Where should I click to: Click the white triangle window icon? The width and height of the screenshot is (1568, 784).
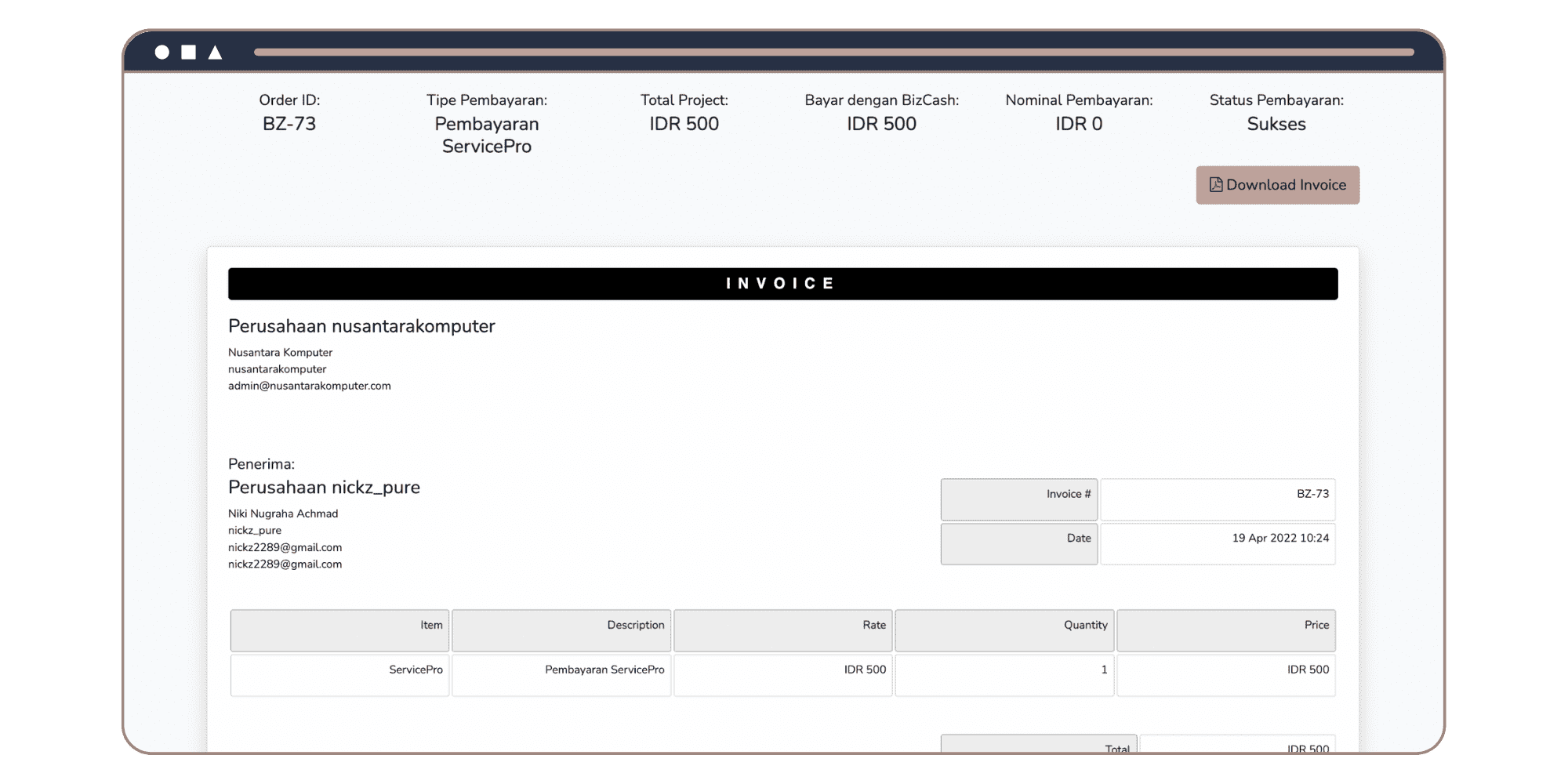(215, 53)
